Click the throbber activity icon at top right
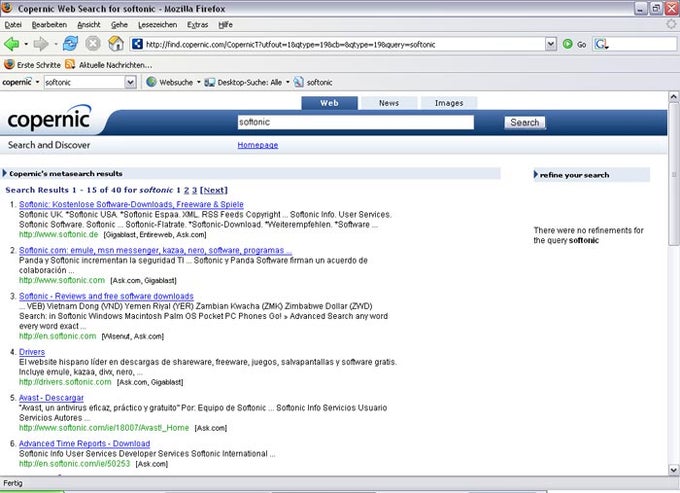 click(672, 24)
